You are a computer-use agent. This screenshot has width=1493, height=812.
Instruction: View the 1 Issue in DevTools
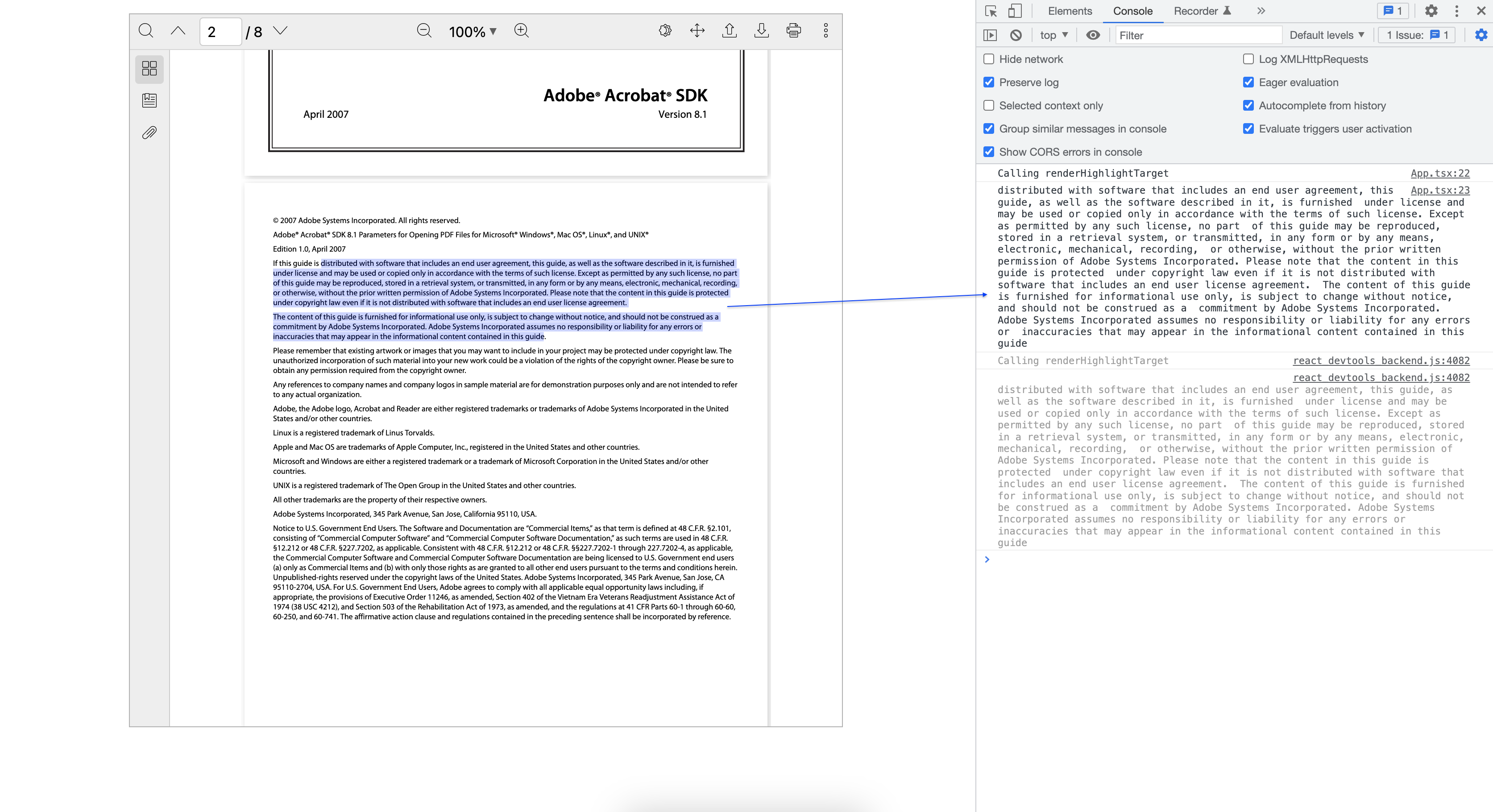[x=1415, y=35]
